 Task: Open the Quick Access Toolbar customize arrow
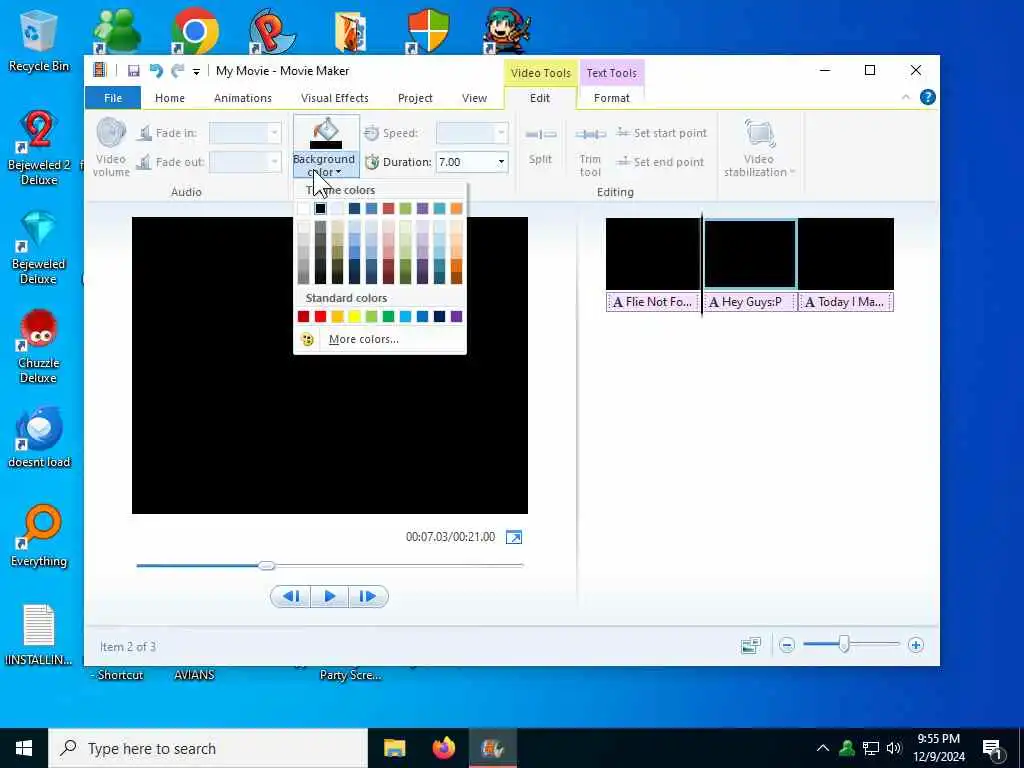point(196,71)
